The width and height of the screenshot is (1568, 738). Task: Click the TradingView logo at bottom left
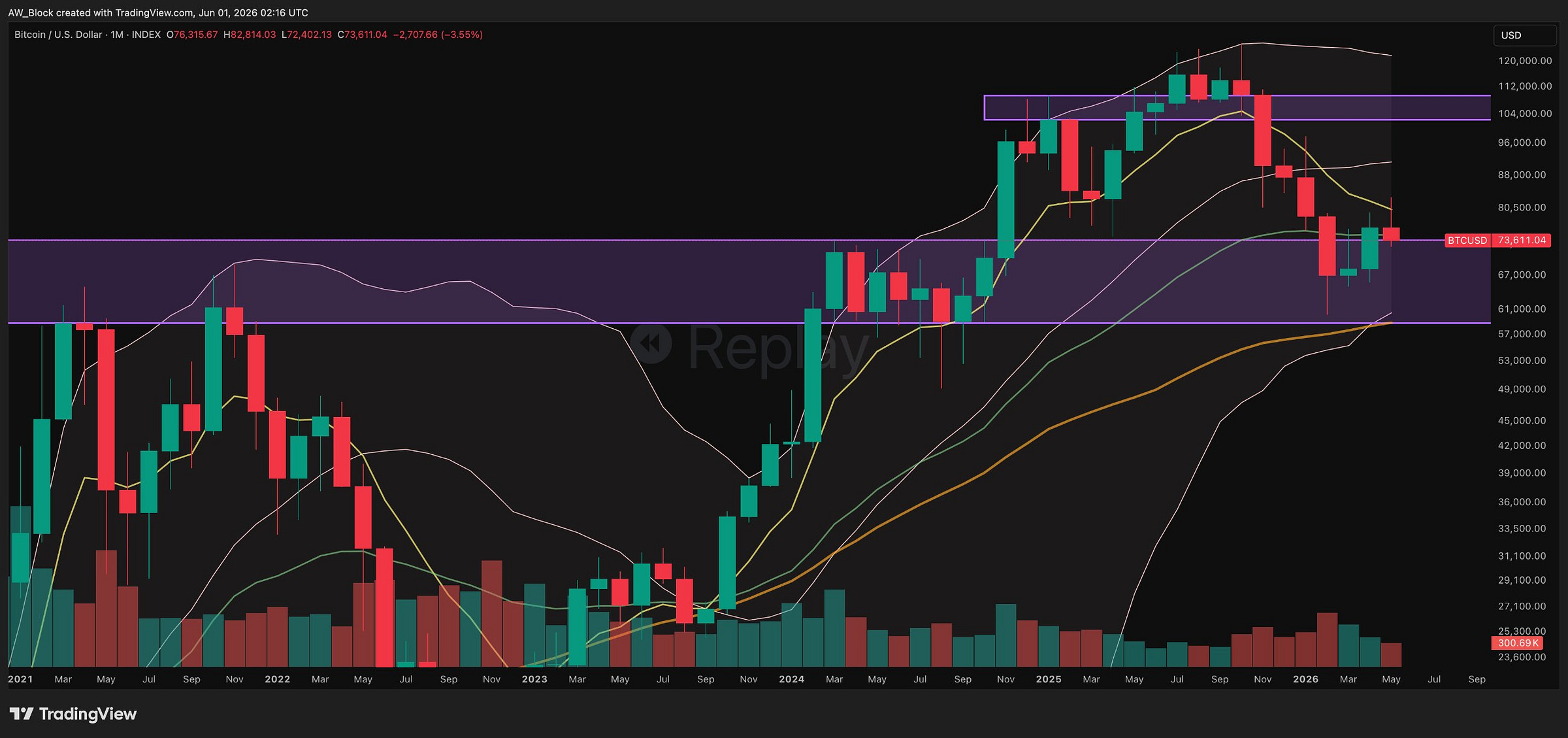[x=73, y=713]
